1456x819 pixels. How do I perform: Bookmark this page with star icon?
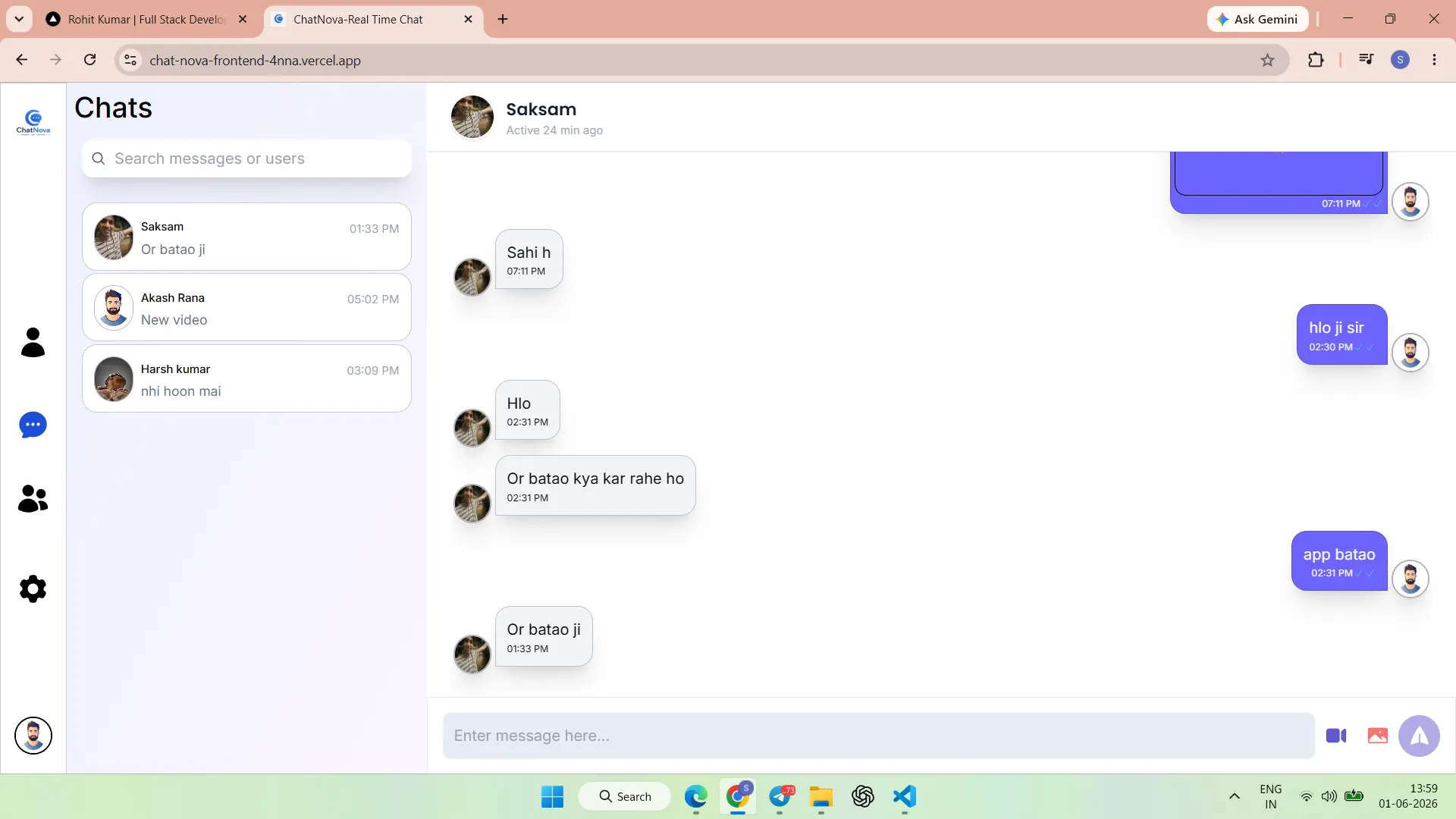coord(1267,60)
